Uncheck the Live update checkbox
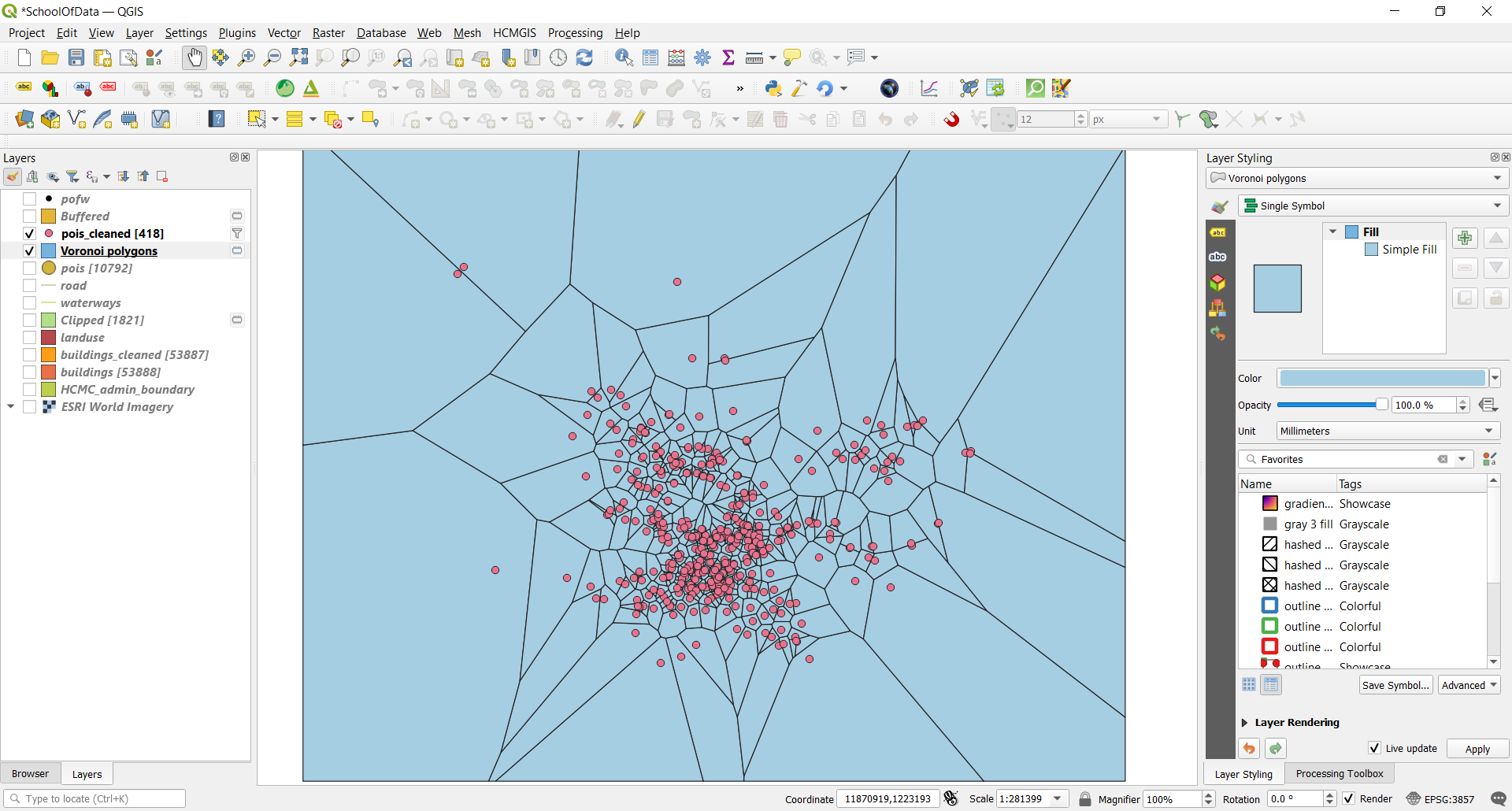 point(1374,748)
